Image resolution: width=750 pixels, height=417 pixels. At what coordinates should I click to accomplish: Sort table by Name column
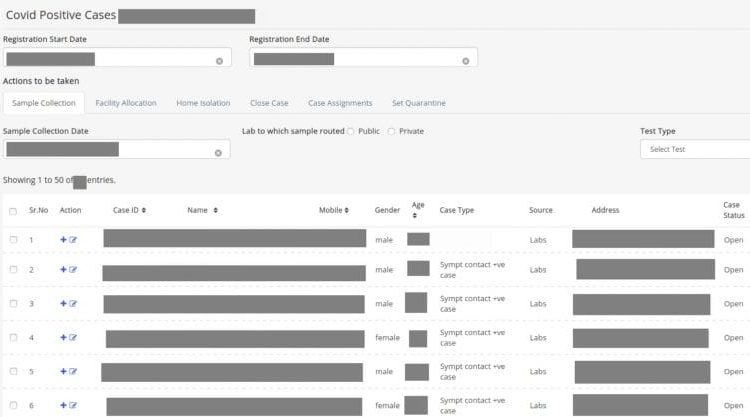click(216, 210)
